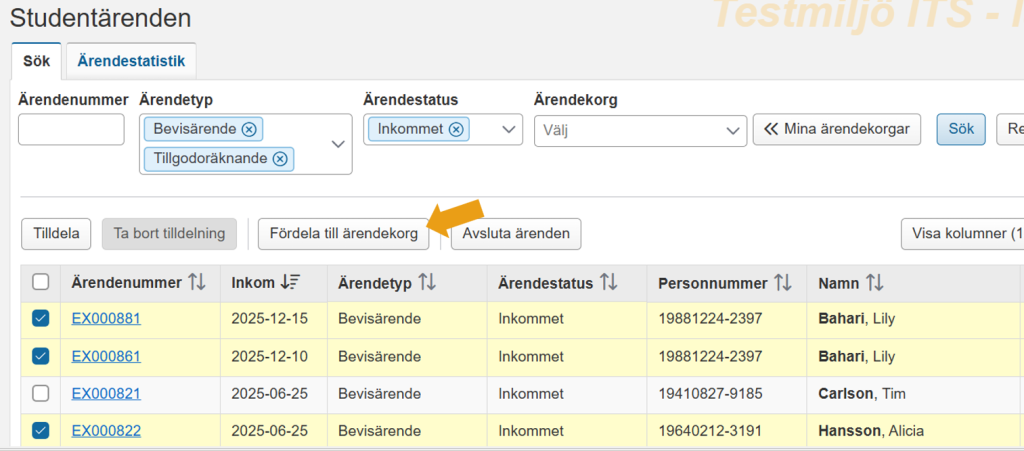This screenshot has height=451, width=1024.
Task: Click the Avsluta ärenden button
Action: (516, 234)
